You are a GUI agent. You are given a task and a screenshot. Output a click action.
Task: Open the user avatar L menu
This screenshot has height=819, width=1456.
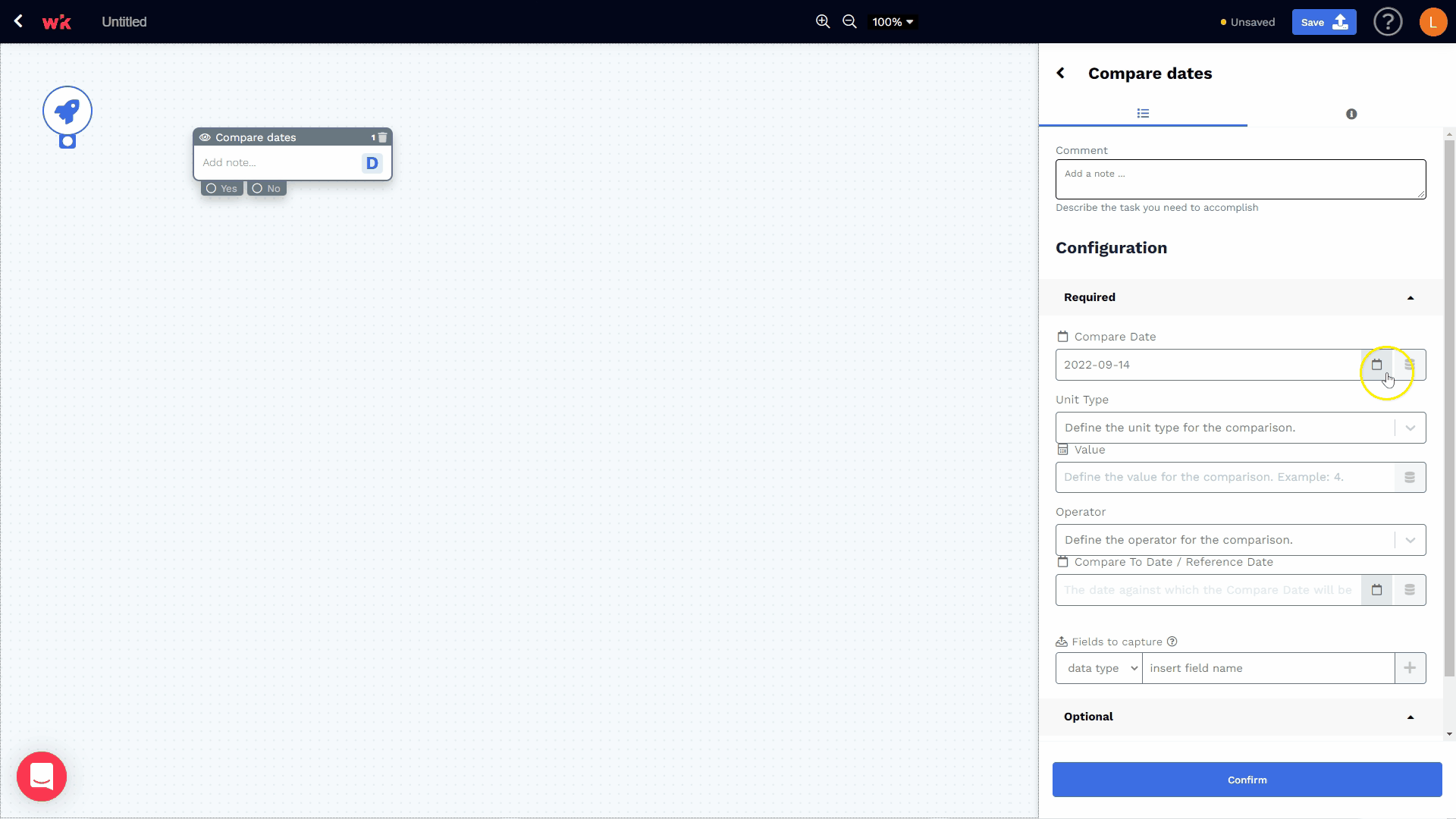[1432, 22]
